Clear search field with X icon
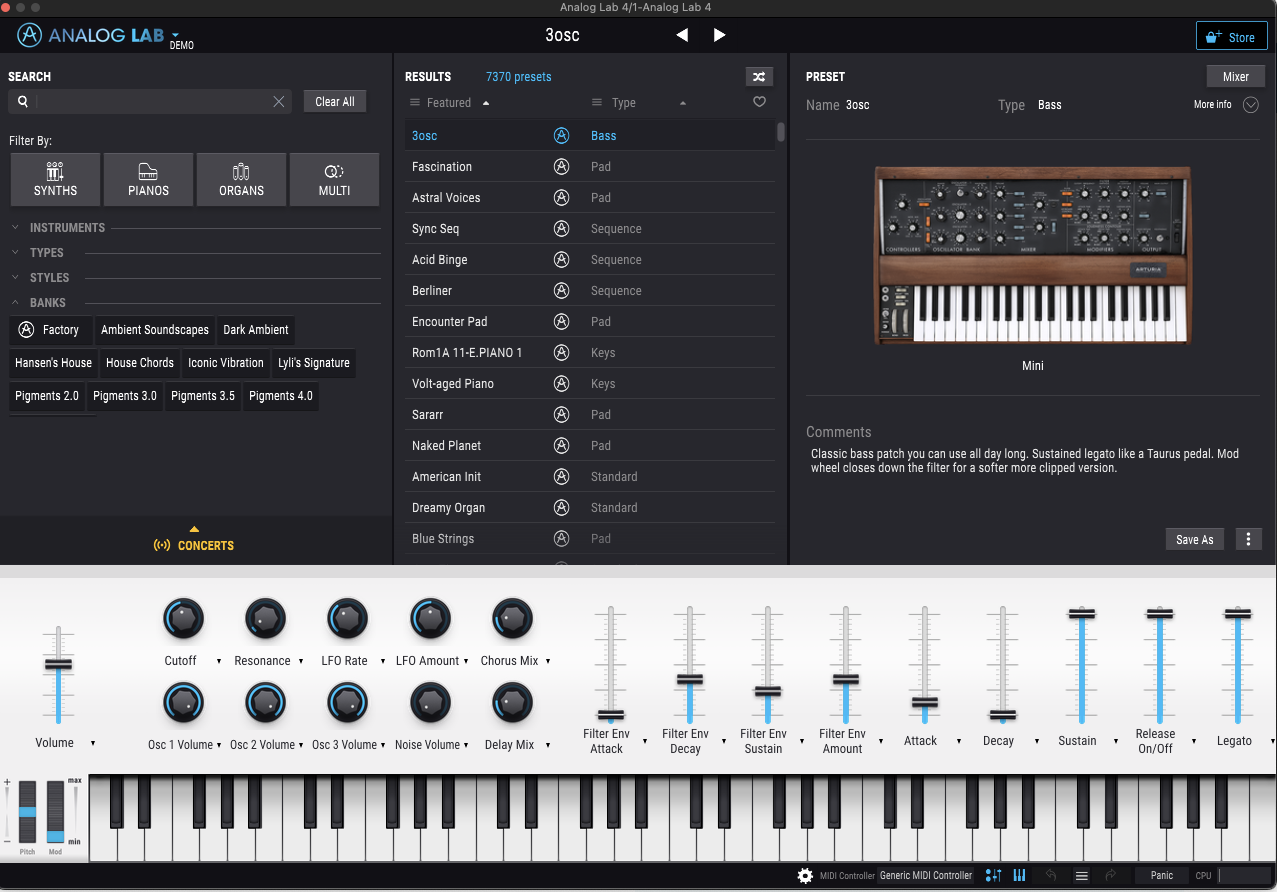Image resolution: width=1277 pixels, height=892 pixels. [279, 101]
